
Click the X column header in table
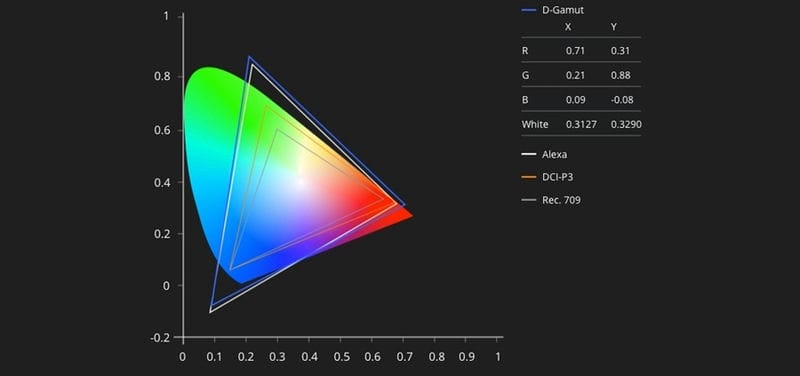click(x=568, y=27)
